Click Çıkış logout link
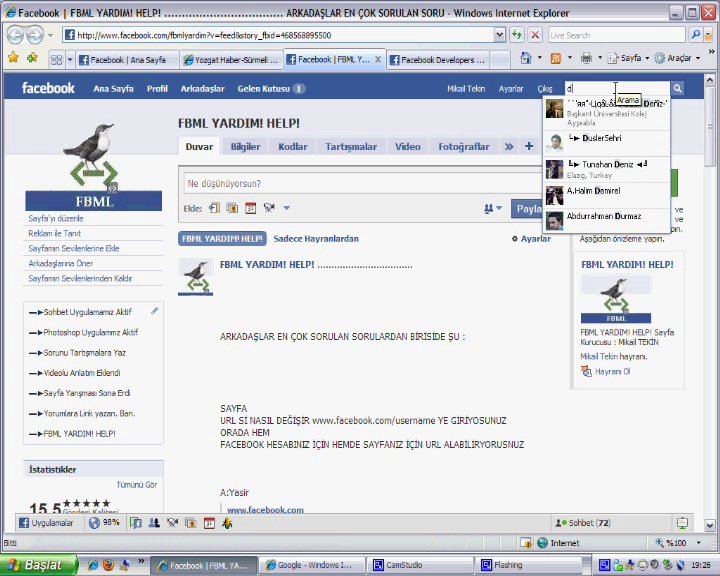 (x=545, y=89)
